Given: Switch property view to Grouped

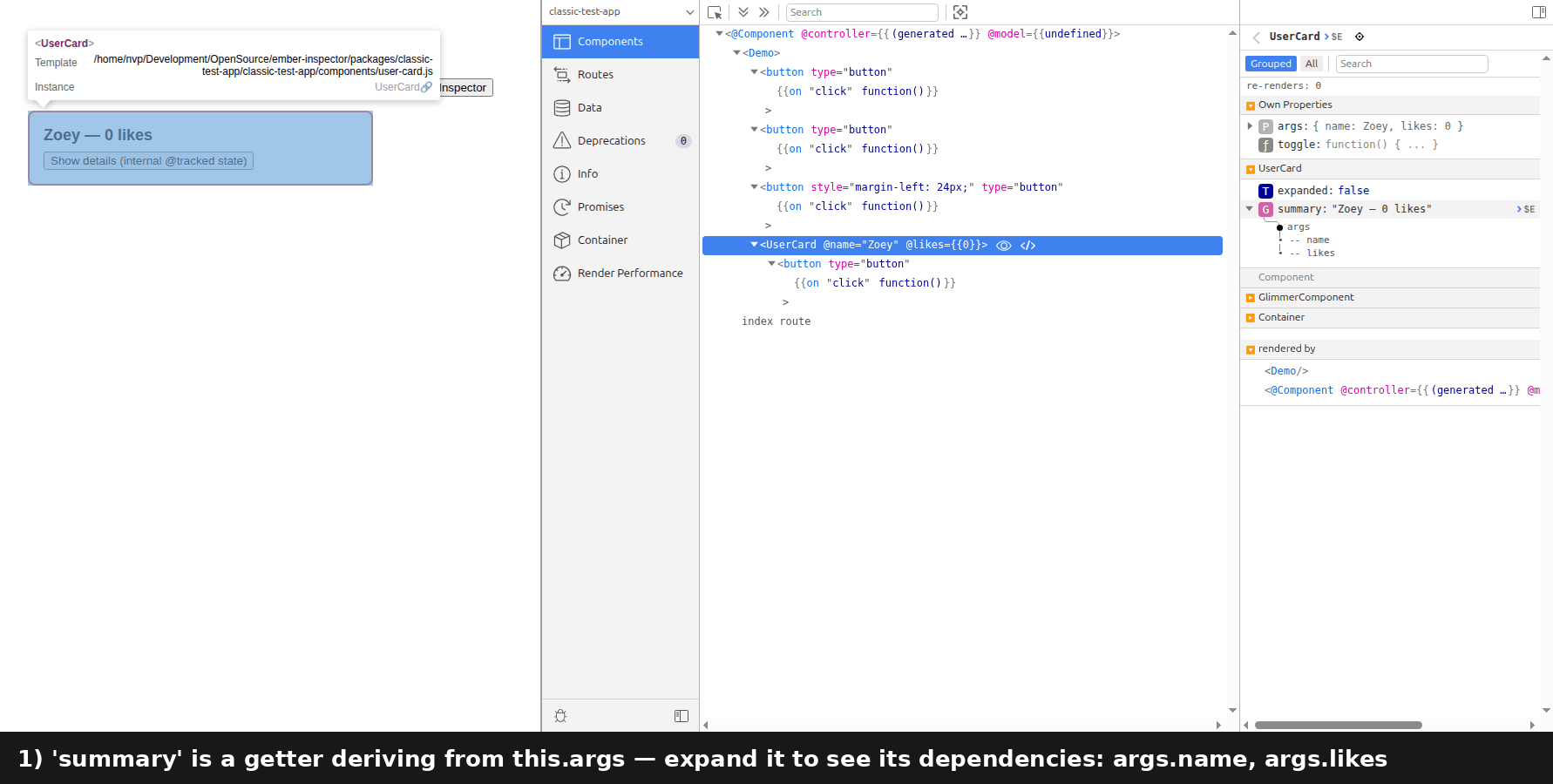Looking at the screenshot, I should coord(1271,64).
